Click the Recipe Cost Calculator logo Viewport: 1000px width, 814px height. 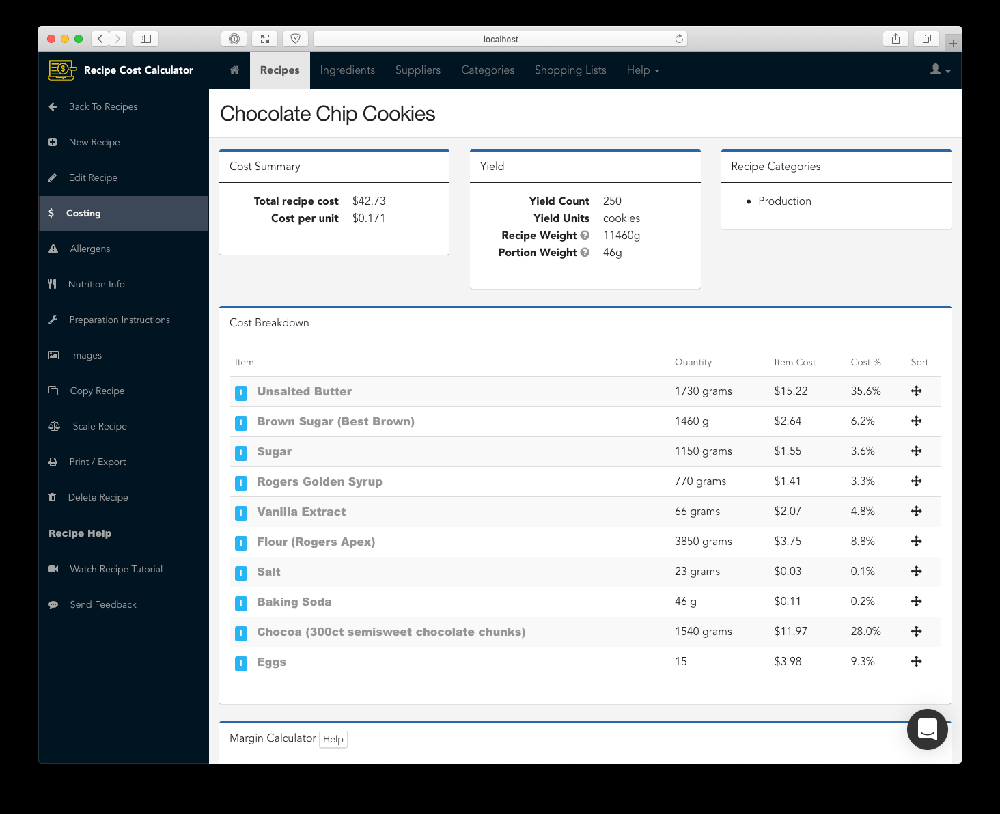coord(121,70)
